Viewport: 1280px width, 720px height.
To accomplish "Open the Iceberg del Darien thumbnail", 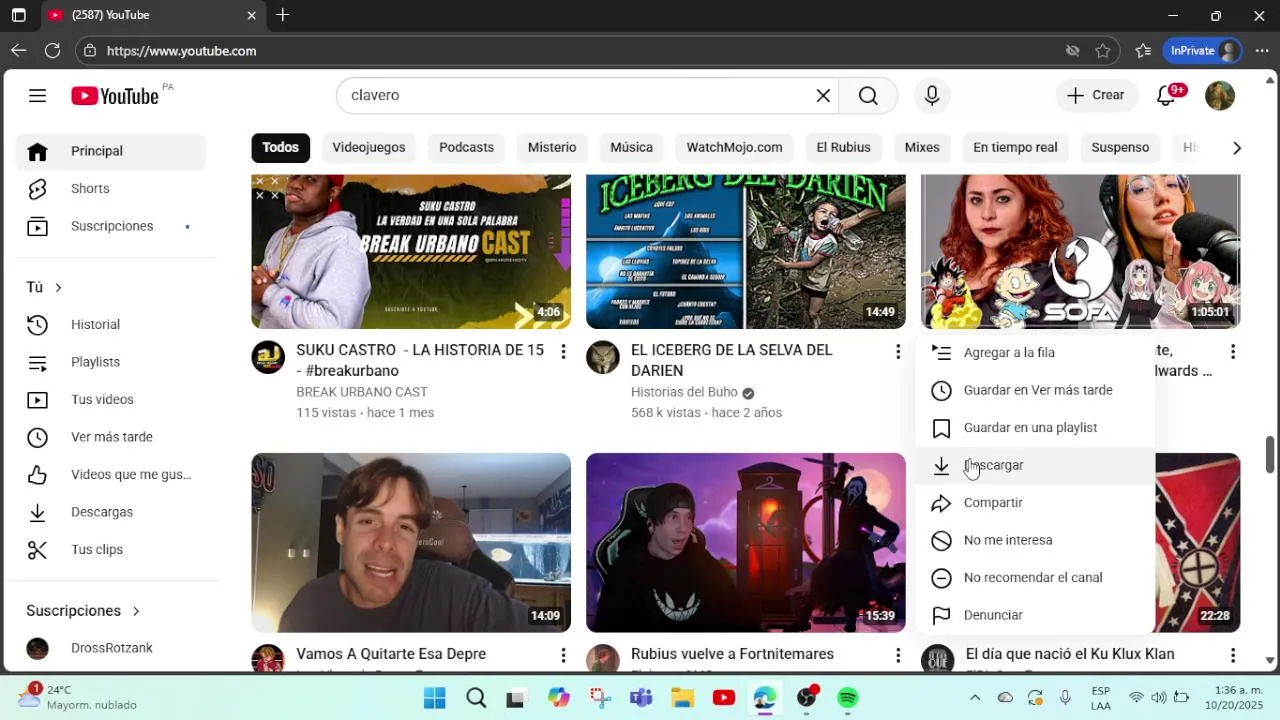I will pyautogui.click(x=746, y=251).
